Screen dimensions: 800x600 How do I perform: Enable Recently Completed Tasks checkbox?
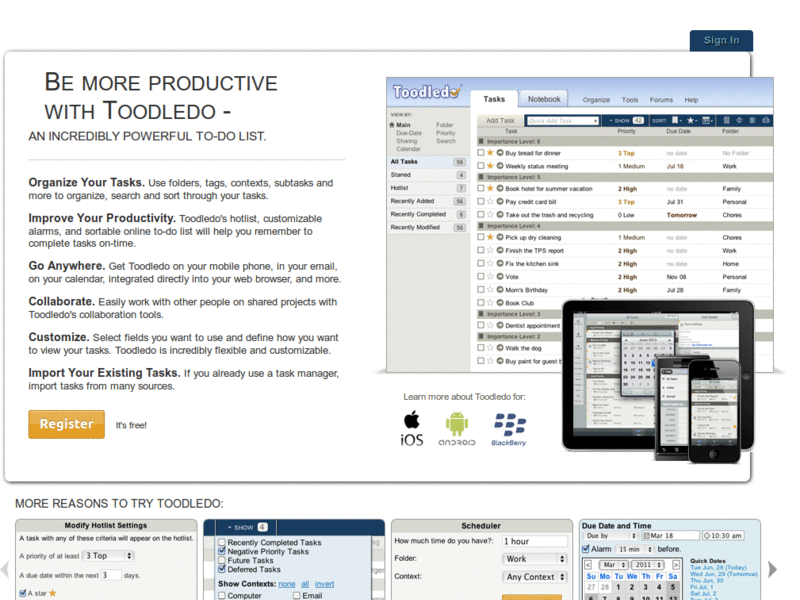[222, 542]
